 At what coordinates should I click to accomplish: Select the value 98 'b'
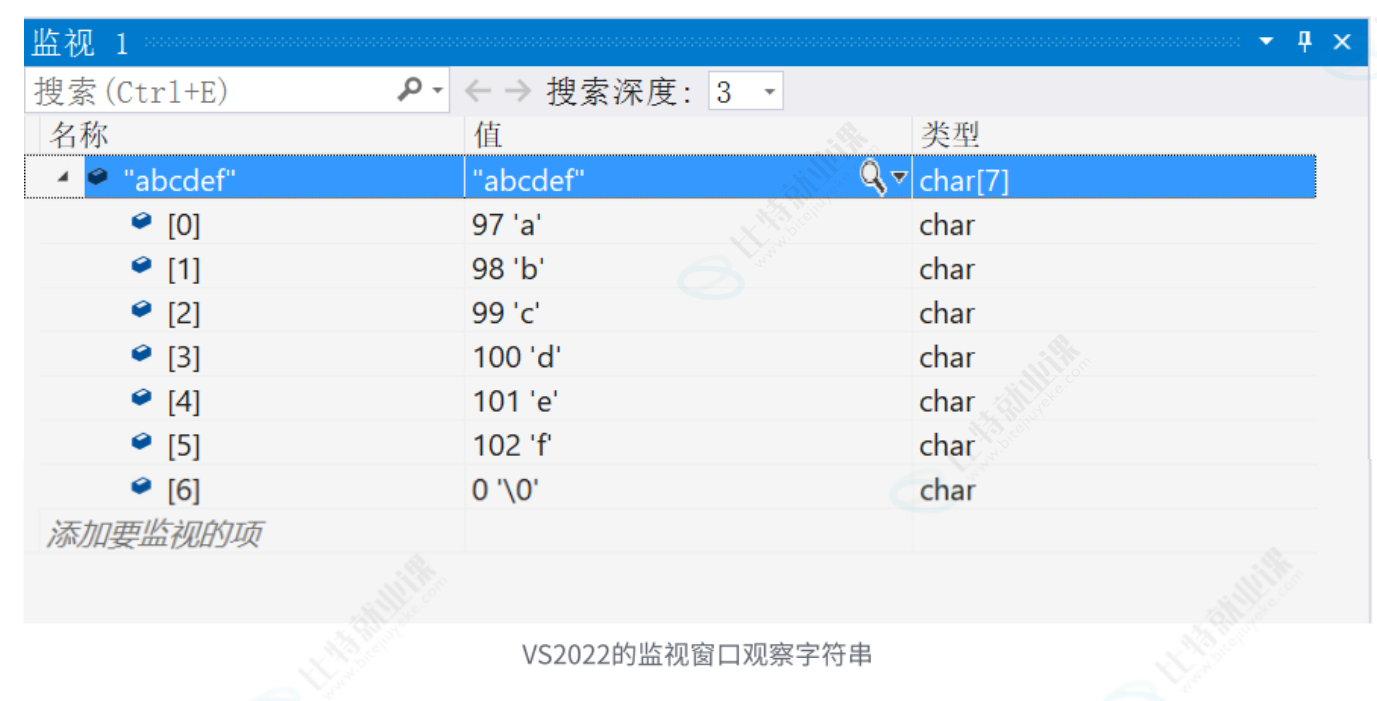pyautogui.click(x=508, y=269)
